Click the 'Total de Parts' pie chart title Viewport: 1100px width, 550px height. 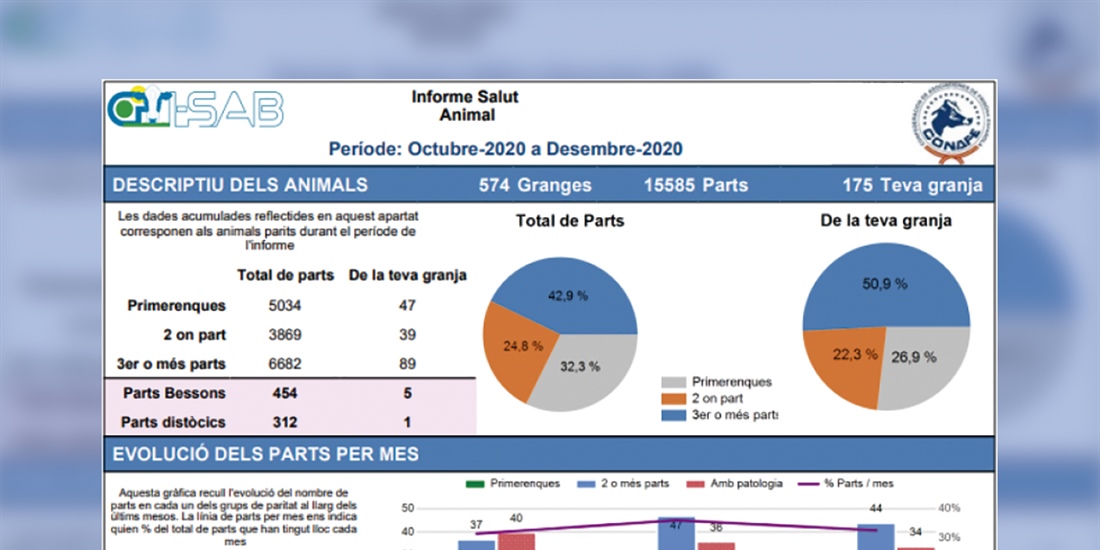(570, 221)
